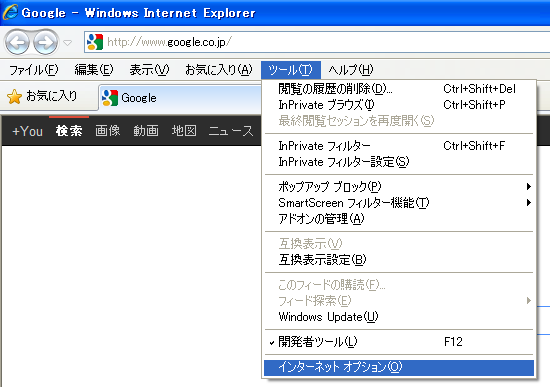Close the ツール(T) menu header
Viewport: 550px width, 387px height.
coord(290,70)
